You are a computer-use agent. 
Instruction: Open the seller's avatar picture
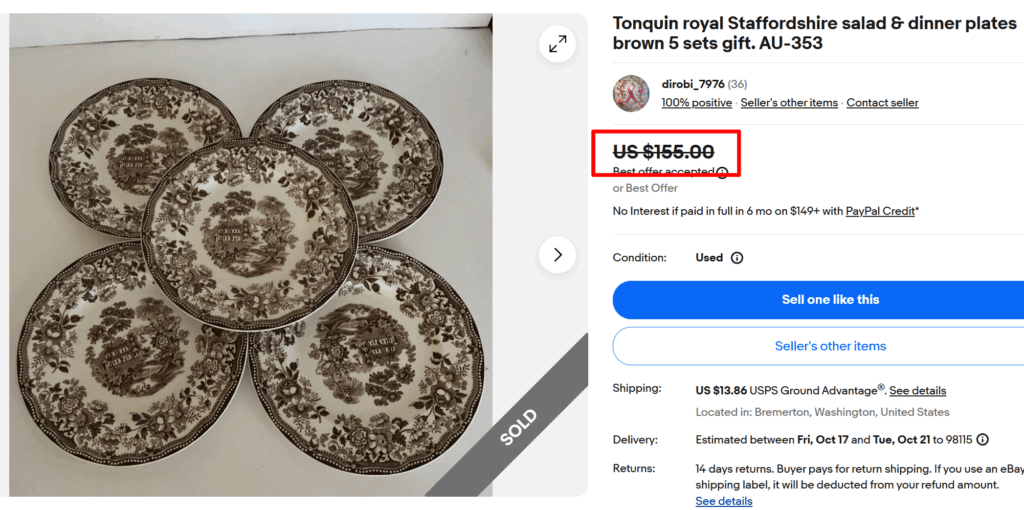[x=631, y=93]
